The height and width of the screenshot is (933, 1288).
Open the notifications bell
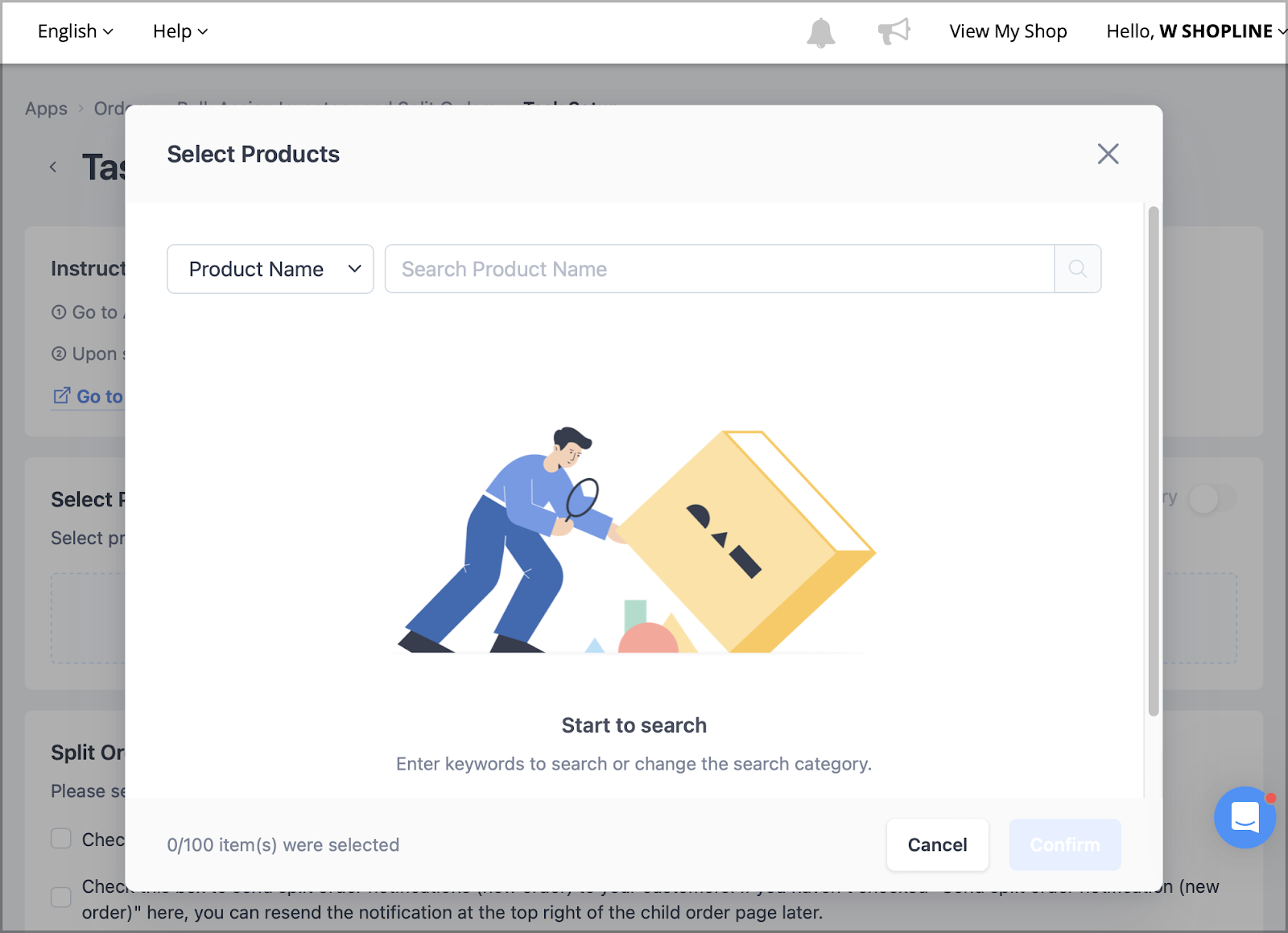click(820, 32)
